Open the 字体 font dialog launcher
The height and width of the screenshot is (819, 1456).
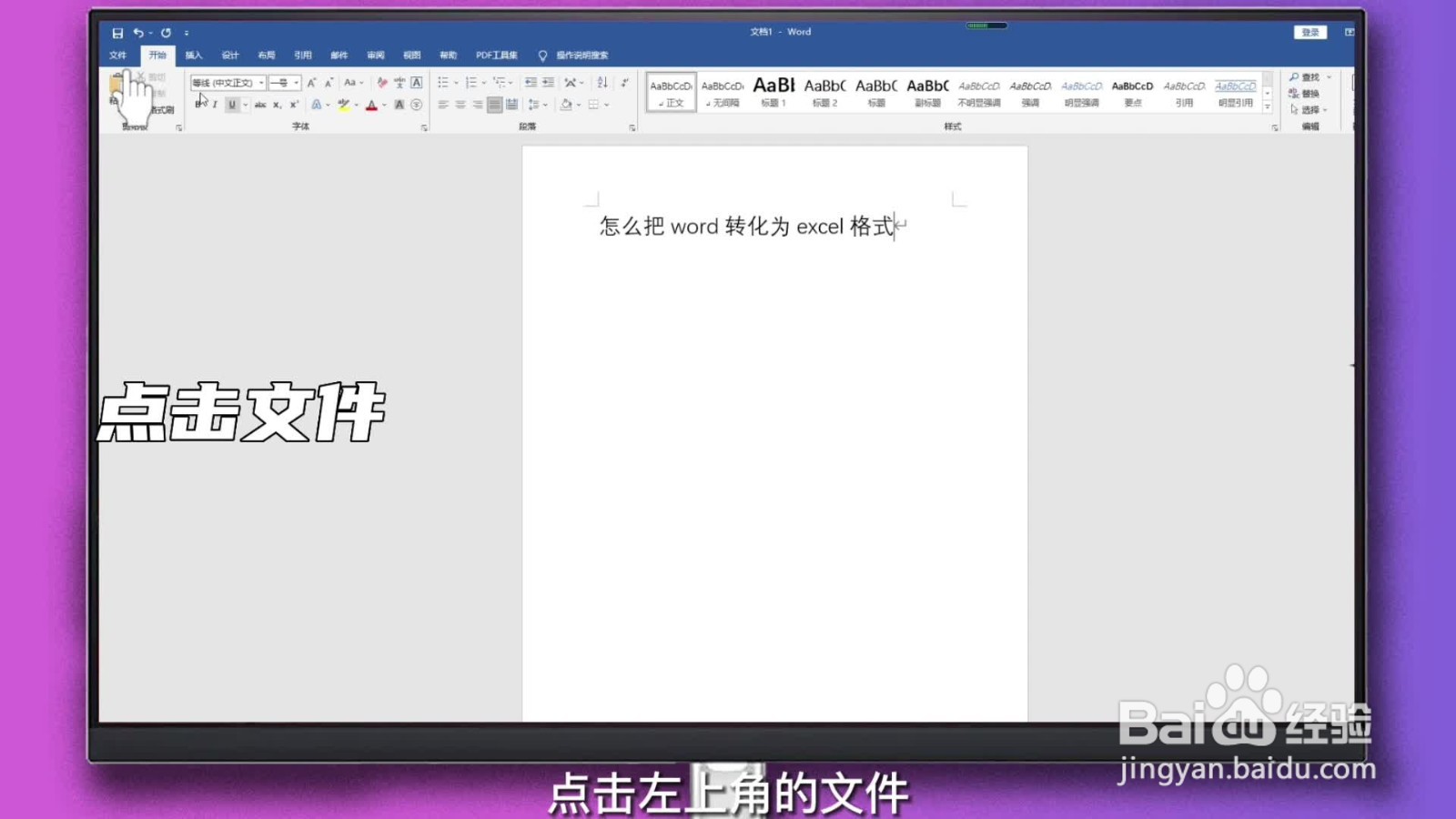click(424, 128)
